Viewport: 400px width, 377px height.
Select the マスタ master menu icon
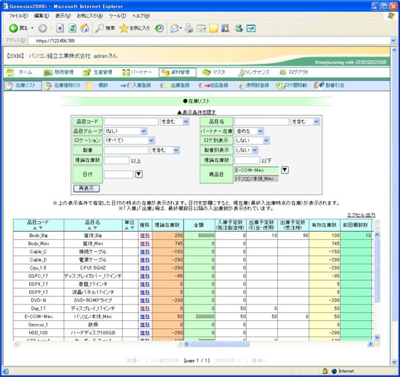coord(214,72)
